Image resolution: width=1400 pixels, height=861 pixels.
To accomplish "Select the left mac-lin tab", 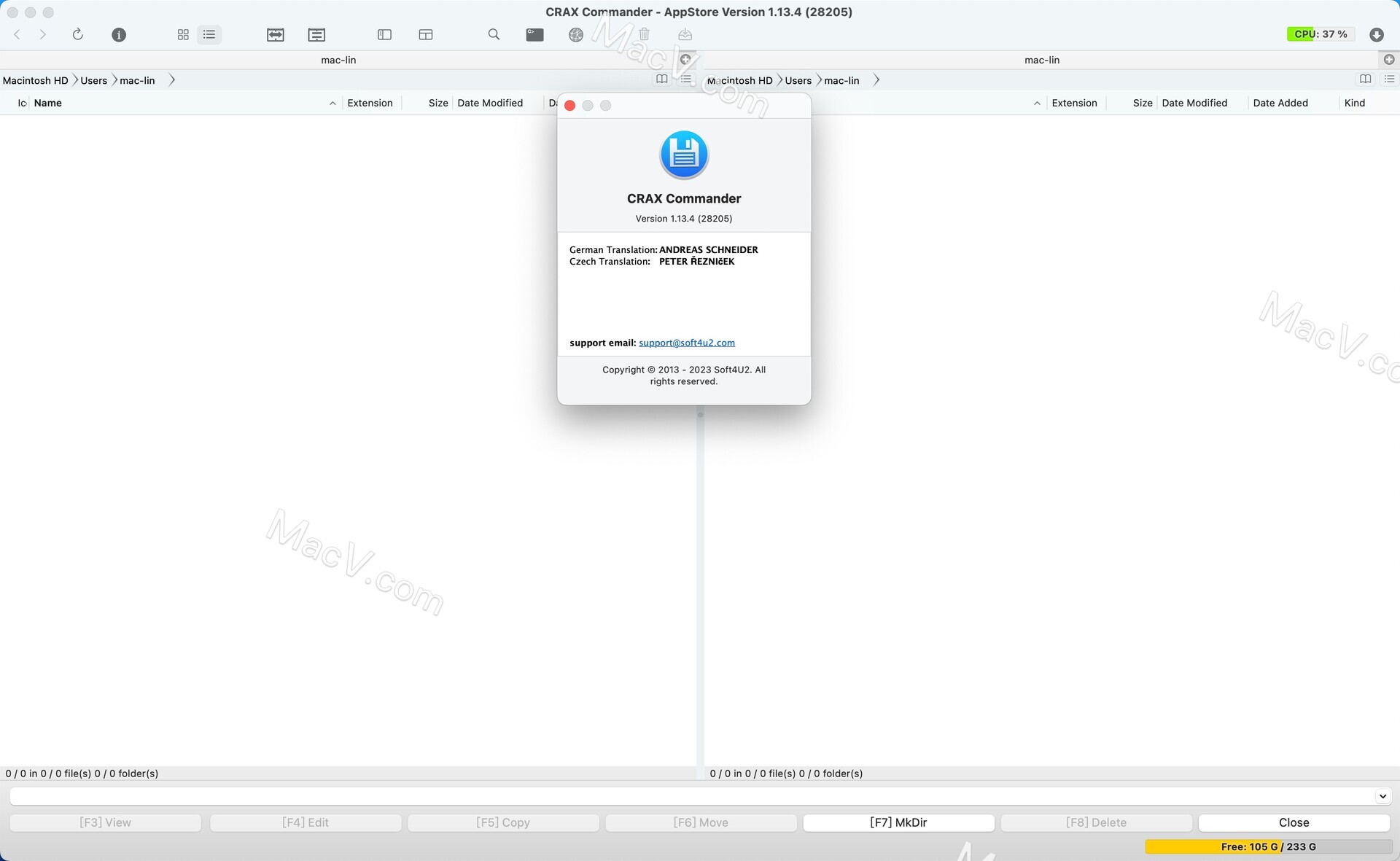I will (x=338, y=60).
